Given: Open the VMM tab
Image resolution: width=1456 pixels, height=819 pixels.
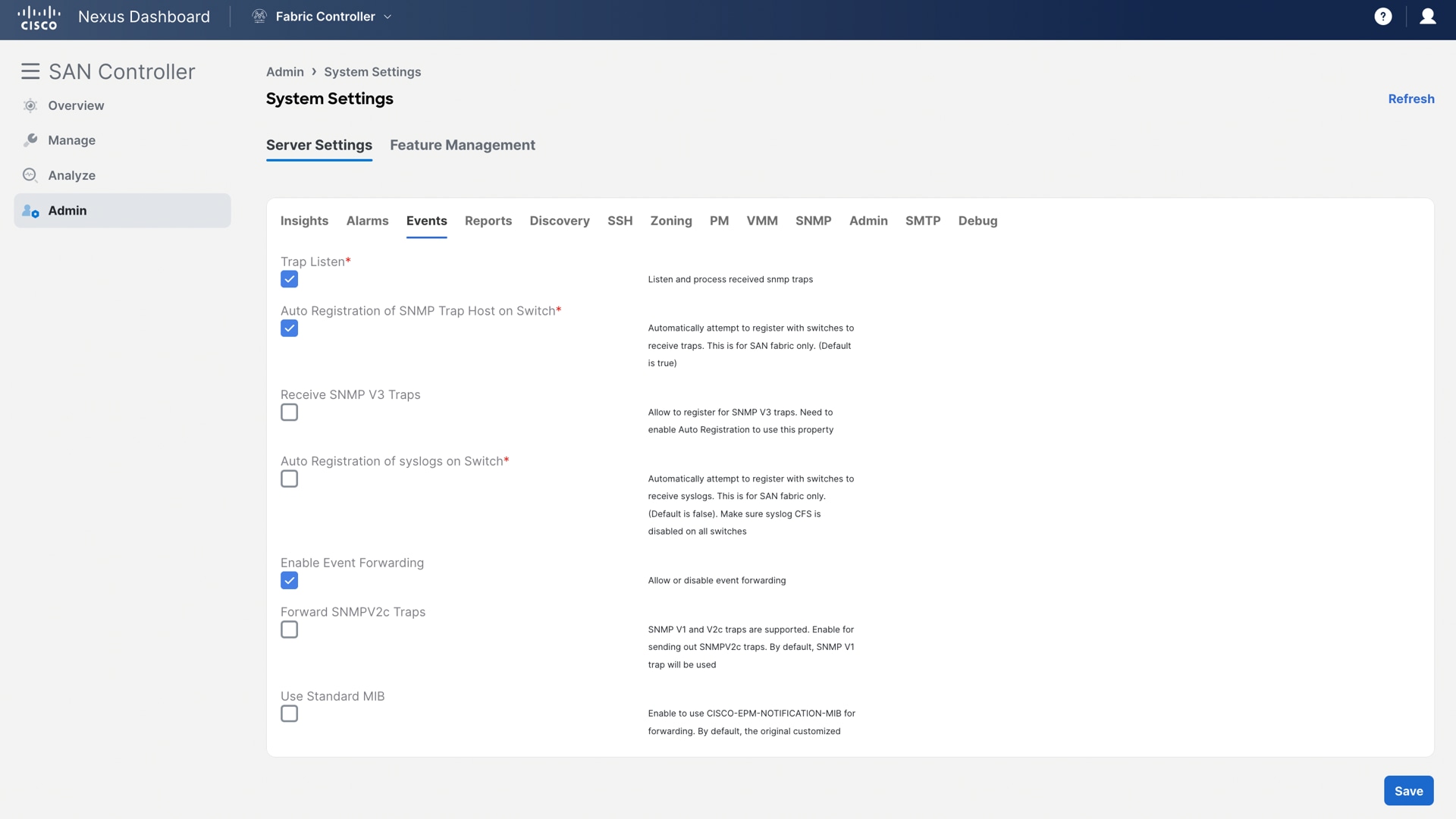Looking at the screenshot, I should (762, 221).
